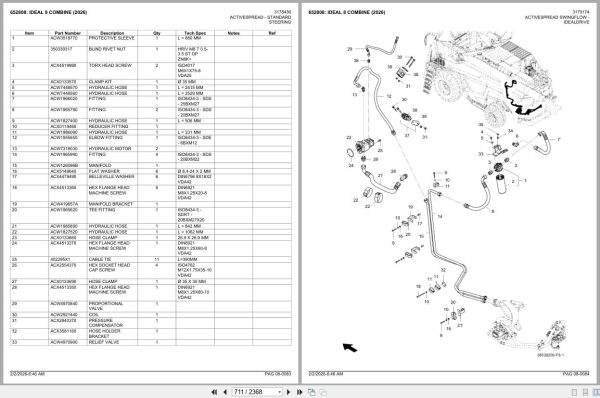The image size is (600, 398).
Task: Open the page number dropdown arrow
Action: pos(279,392)
